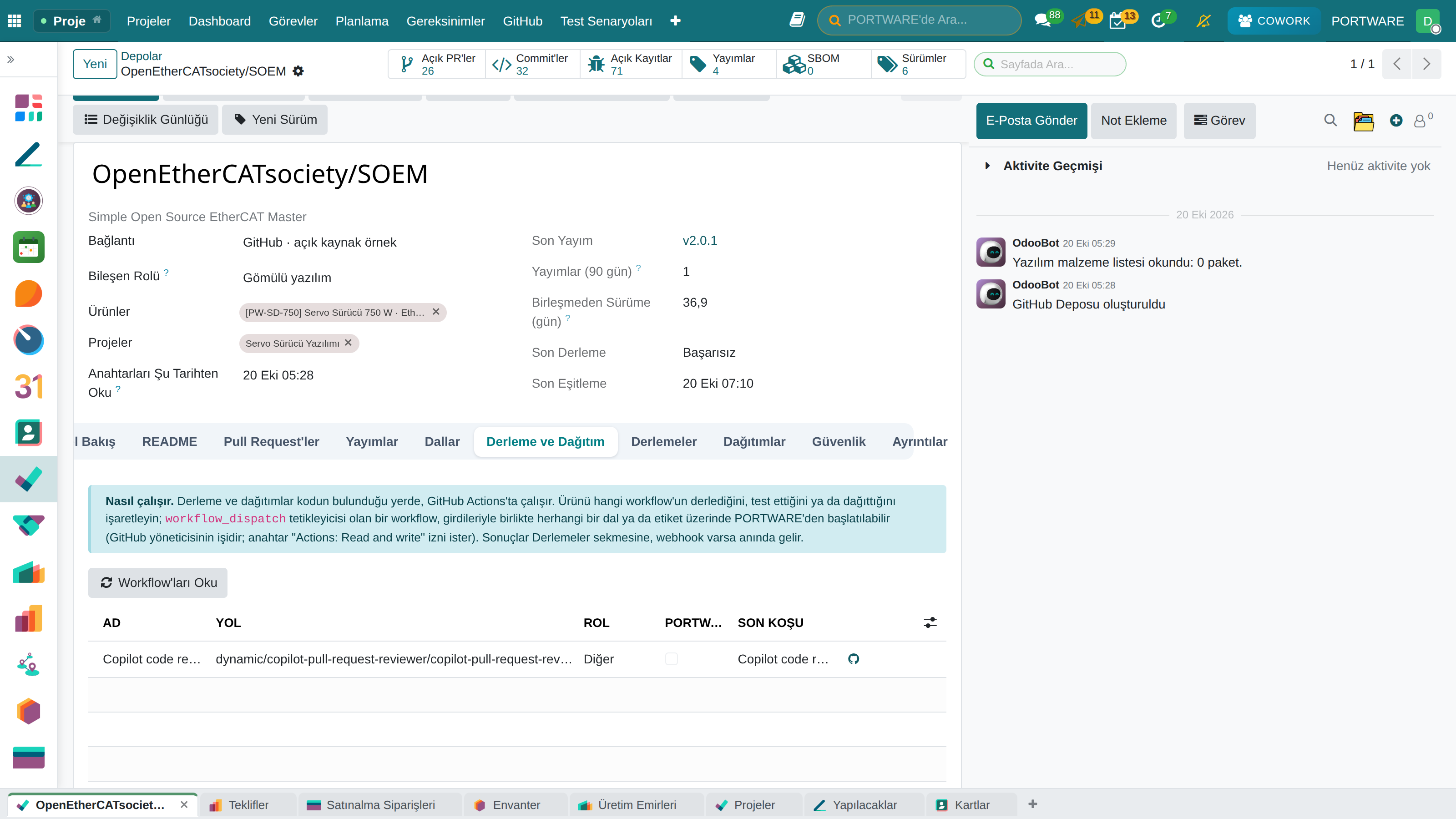Click the Workflow'ları Oku button
The width and height of the screenshot is (1456, 819).
coord(158,582)
